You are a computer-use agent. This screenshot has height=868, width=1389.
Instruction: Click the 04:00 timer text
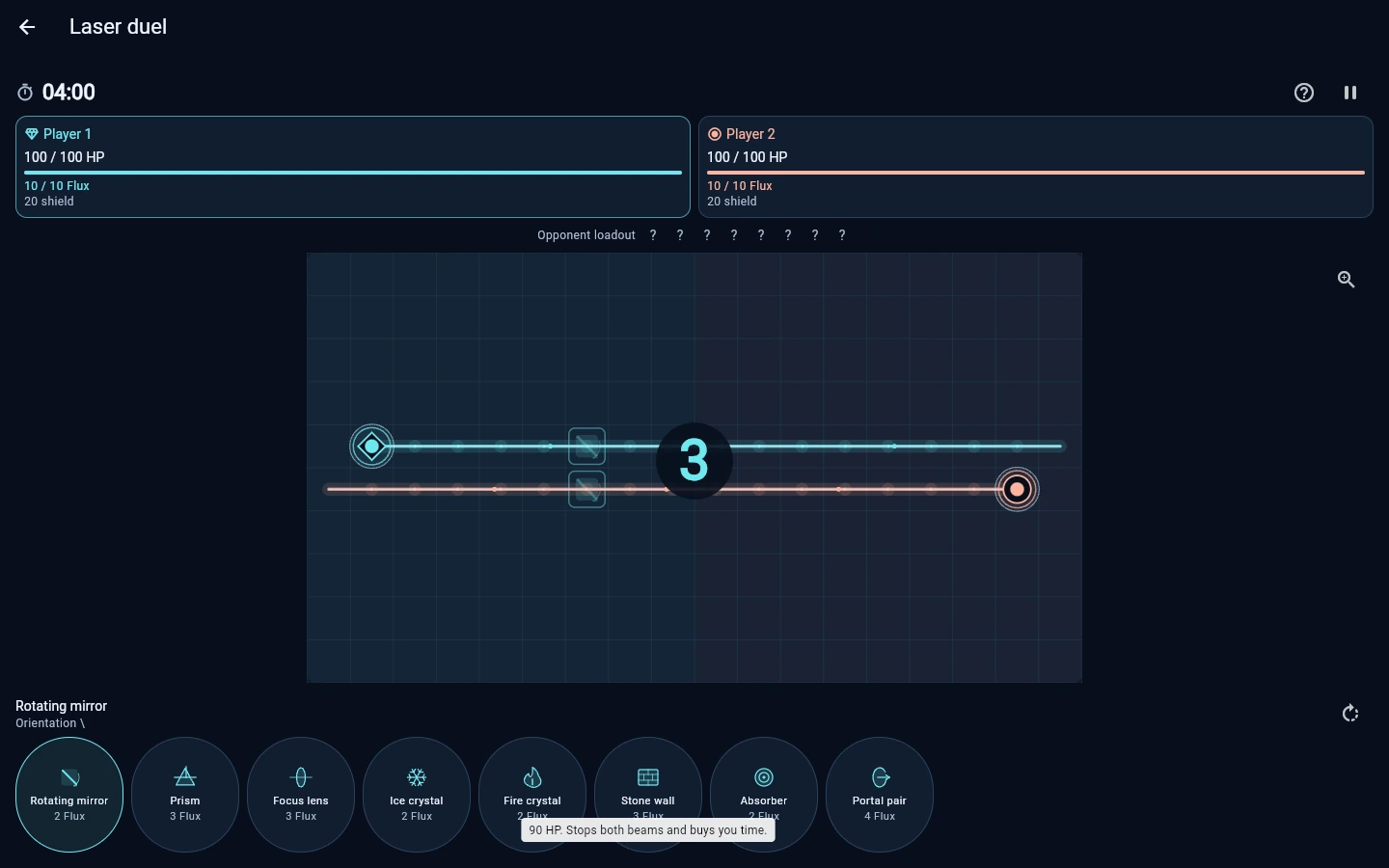(x=68, y=93)
